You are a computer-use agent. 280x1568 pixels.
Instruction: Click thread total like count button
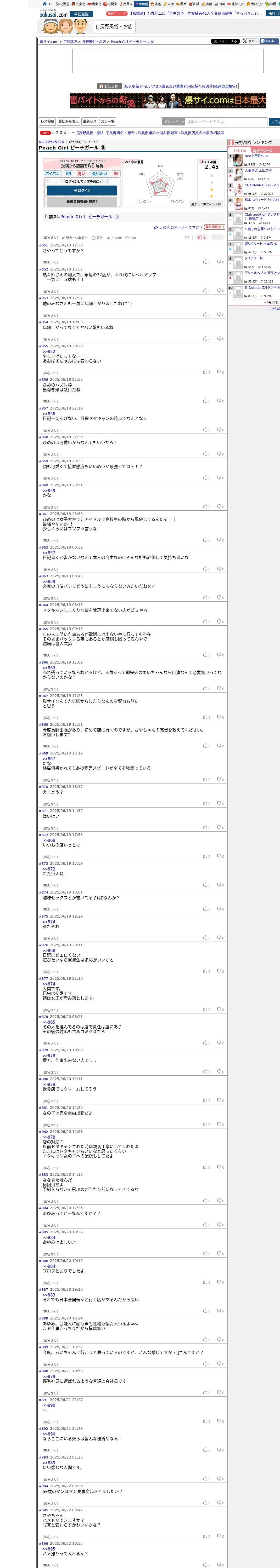[x=202, y=237]
